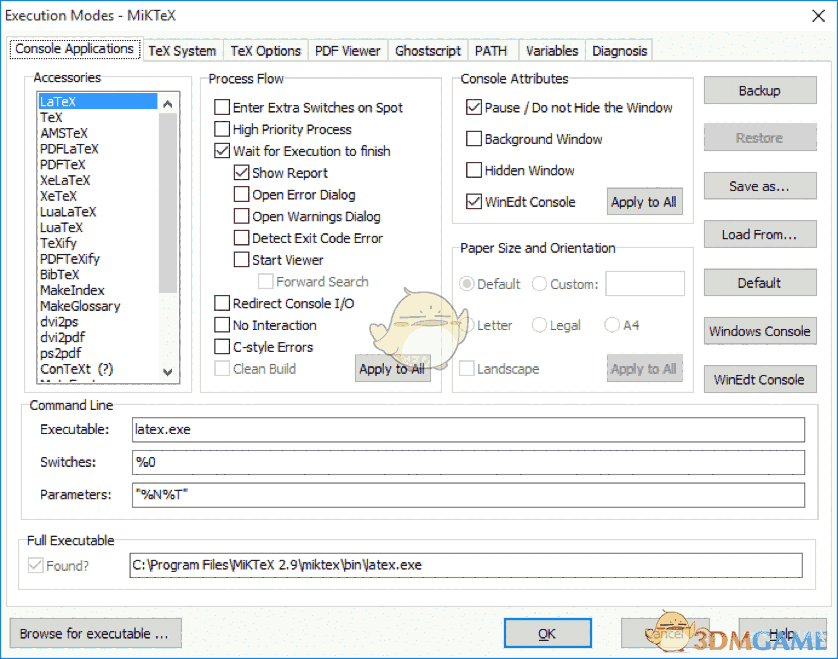Viewport: 838px width, 659px height.
Task: Check the Background Window option
Action: pyautogui.click(x=473, y=138)
